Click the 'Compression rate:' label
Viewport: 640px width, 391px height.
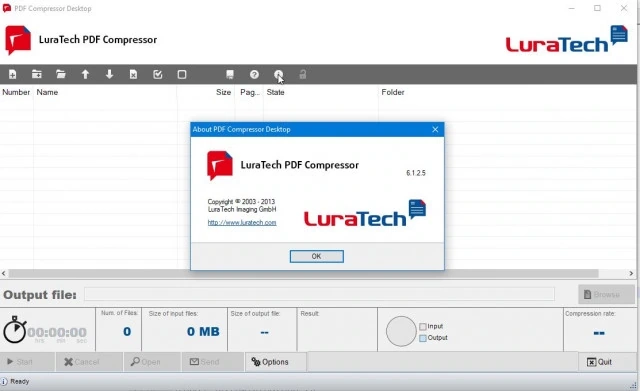click(590, 313)
